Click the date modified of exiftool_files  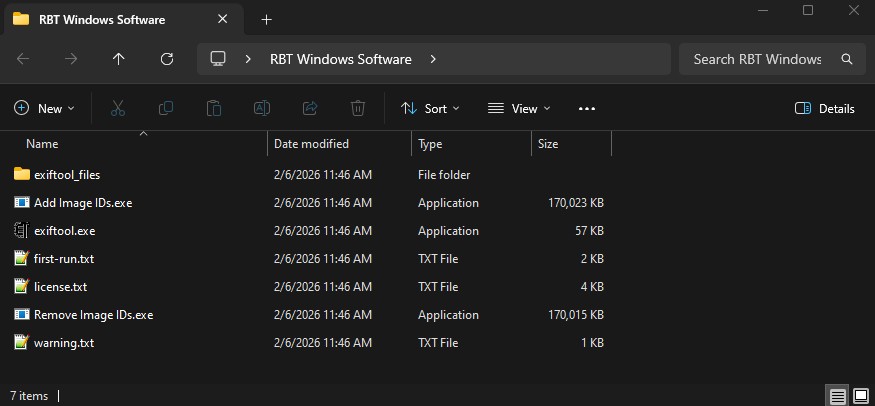(x=323, y=175)
